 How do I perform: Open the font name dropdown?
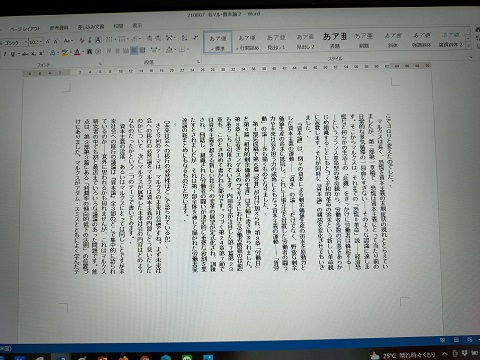(x=26, y=43)
